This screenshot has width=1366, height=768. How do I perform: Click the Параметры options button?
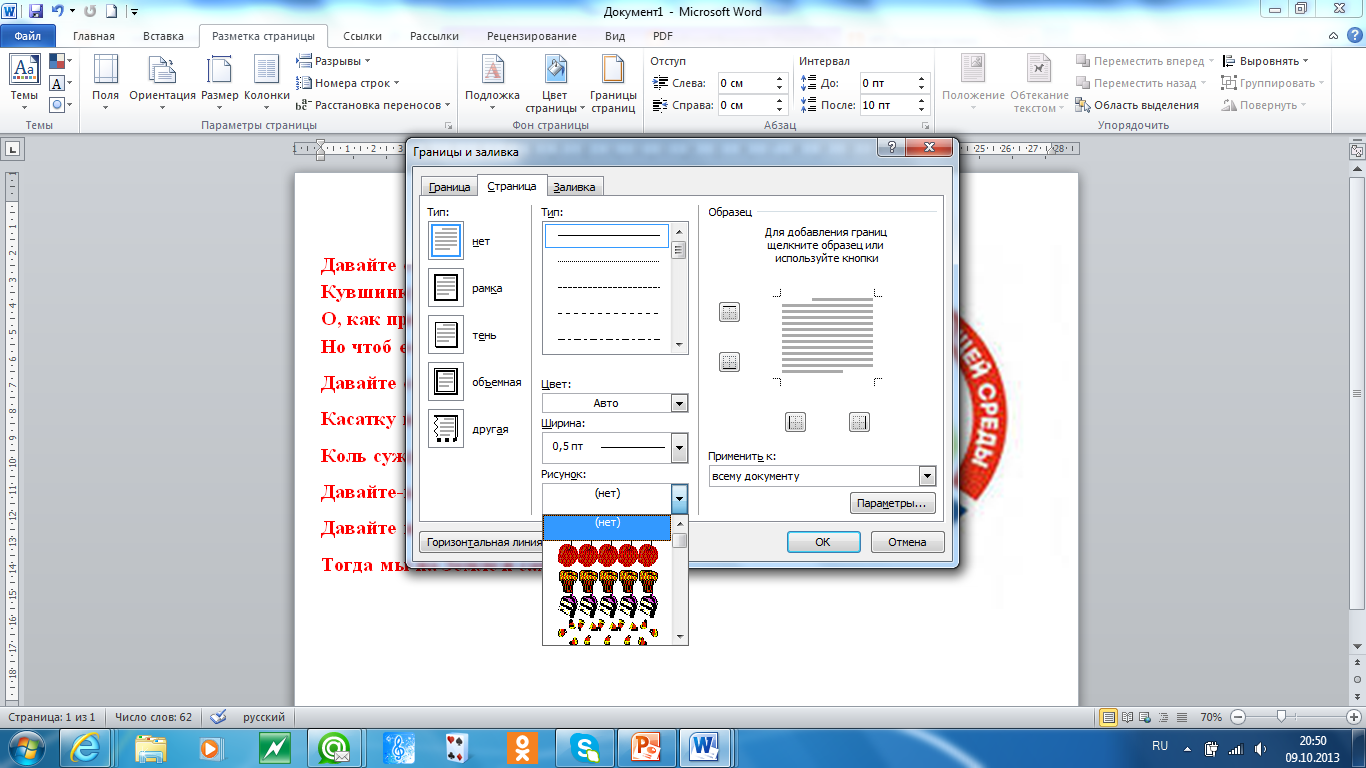[x=893, y=503]
